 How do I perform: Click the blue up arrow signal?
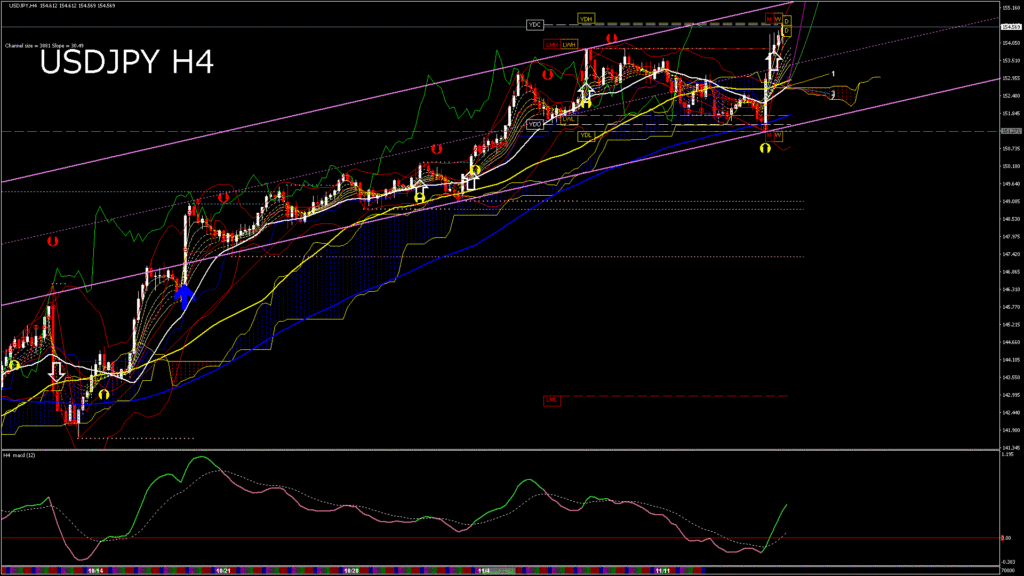[x=184, y=292]
